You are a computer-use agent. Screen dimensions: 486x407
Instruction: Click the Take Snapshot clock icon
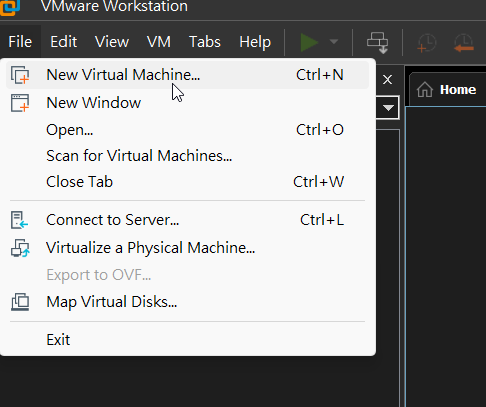click(x=427, y=43)
